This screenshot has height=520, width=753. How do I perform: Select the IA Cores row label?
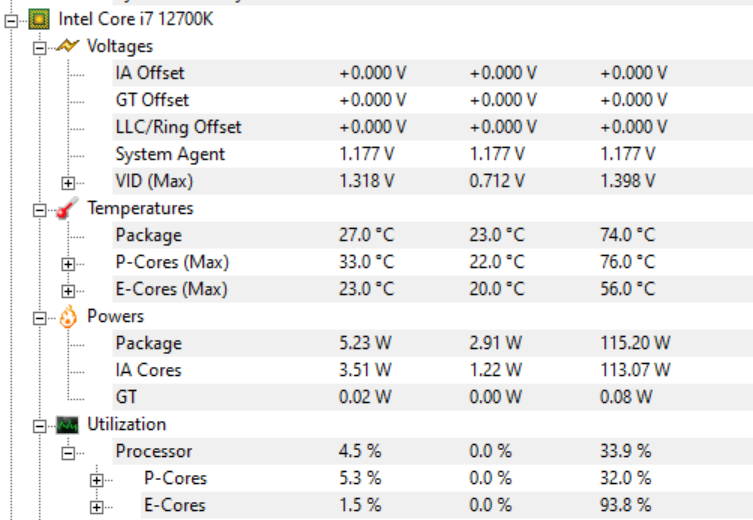(x=148, y=370)
